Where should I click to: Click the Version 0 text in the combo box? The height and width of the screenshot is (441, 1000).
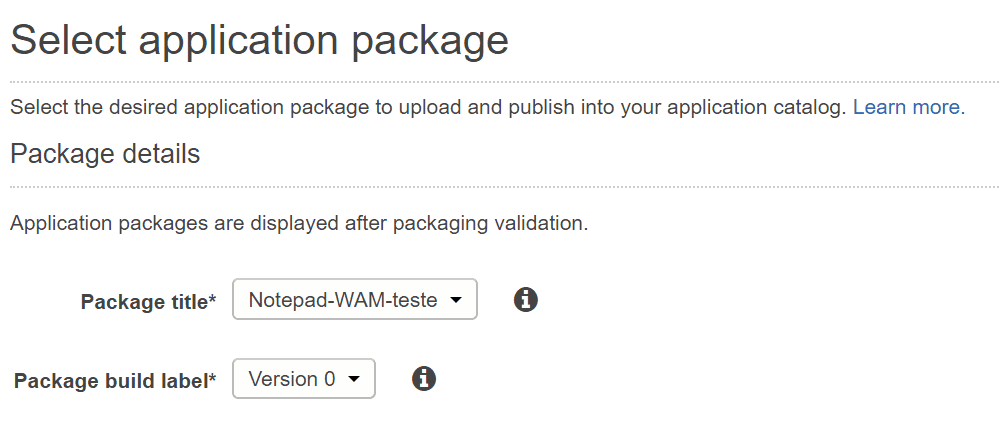click(x=291, y=379)
